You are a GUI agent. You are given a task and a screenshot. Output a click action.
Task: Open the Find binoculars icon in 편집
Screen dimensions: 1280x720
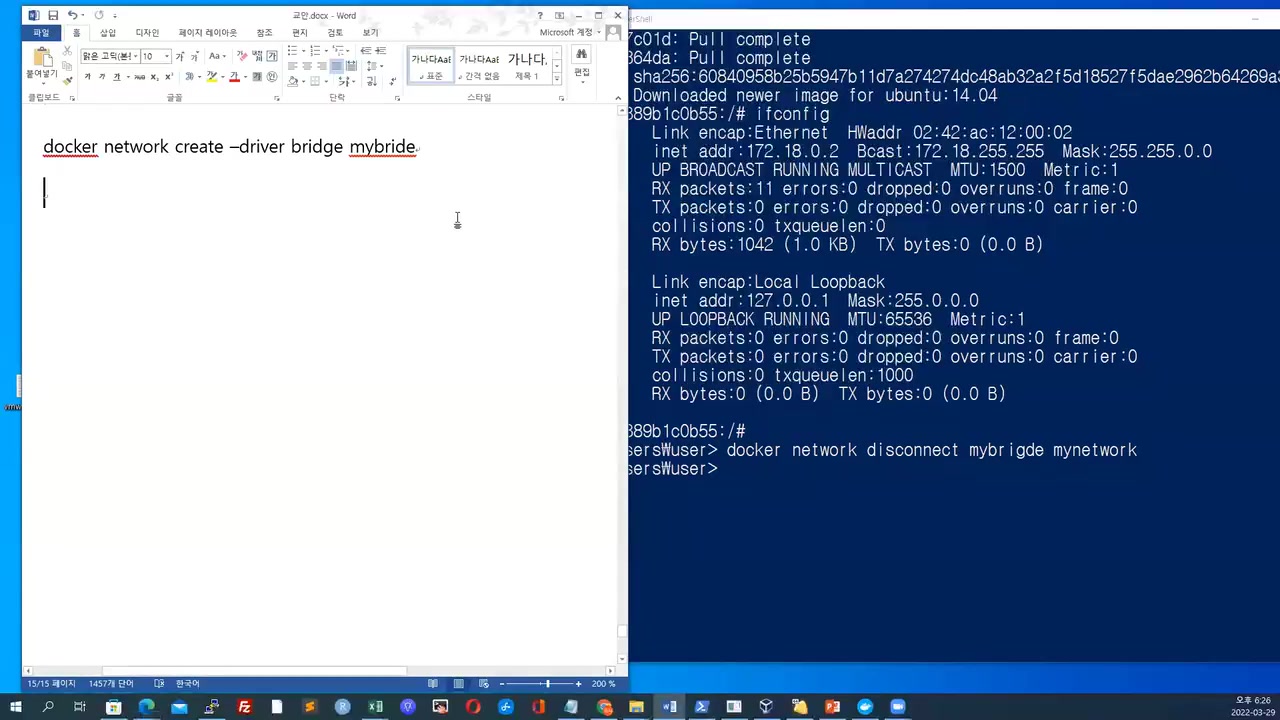(x=581, y=56)
